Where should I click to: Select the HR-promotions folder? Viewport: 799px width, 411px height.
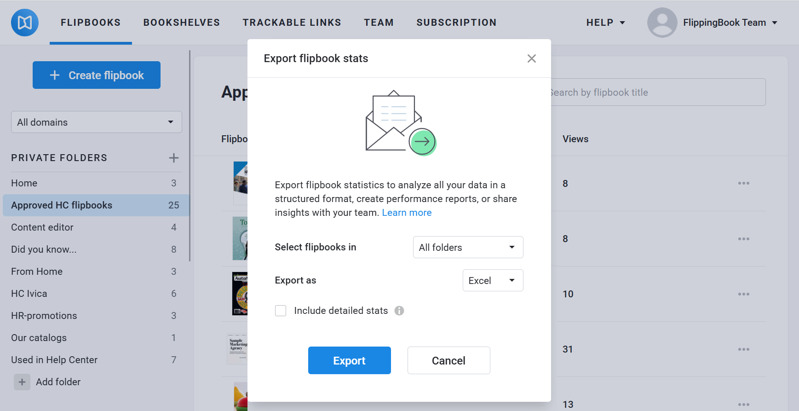(x=44, y=316)
